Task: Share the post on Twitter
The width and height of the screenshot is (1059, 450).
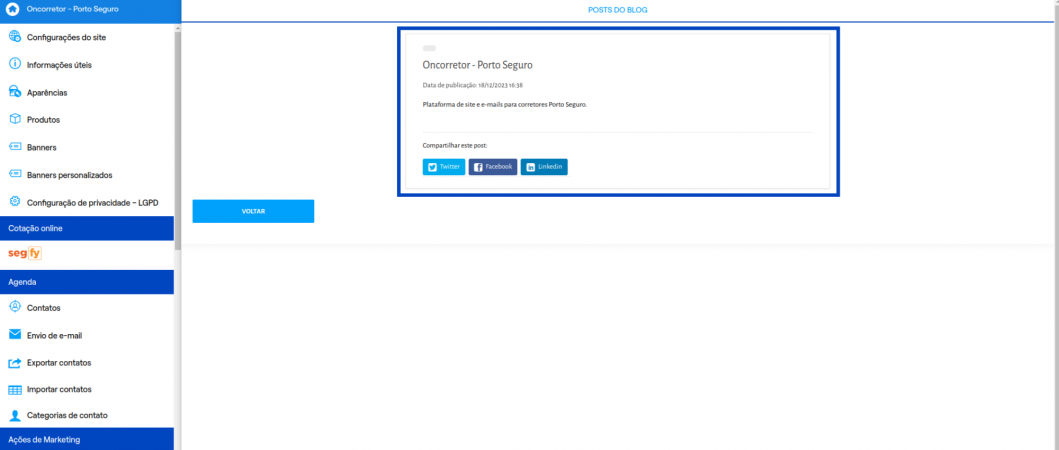Action: [444, 167]
